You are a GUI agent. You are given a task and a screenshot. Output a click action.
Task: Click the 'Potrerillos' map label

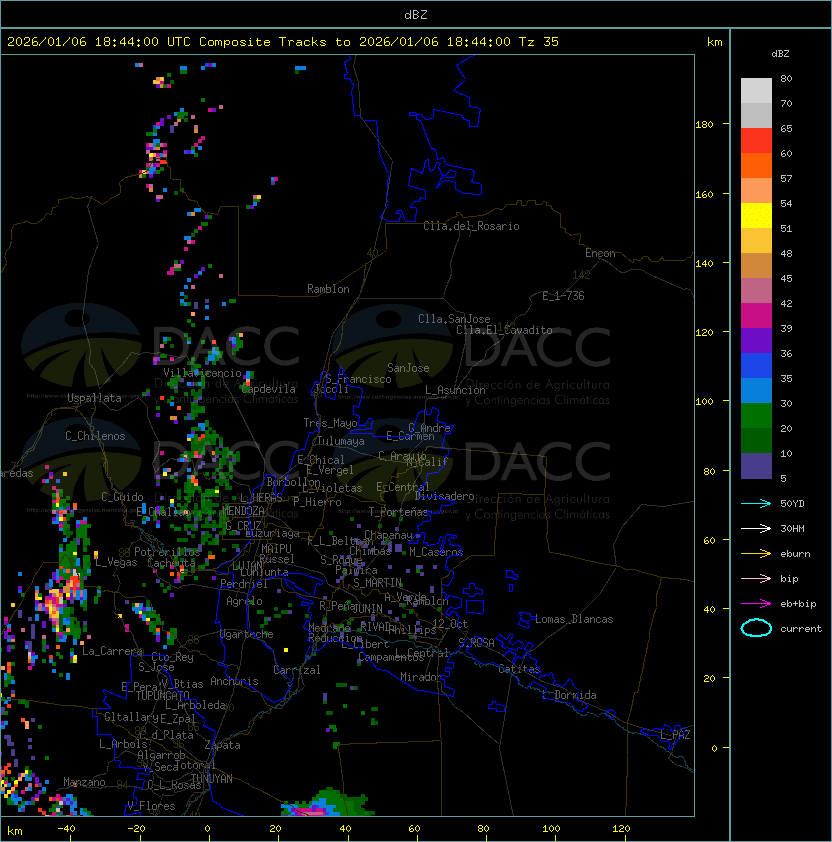point(167,552)
